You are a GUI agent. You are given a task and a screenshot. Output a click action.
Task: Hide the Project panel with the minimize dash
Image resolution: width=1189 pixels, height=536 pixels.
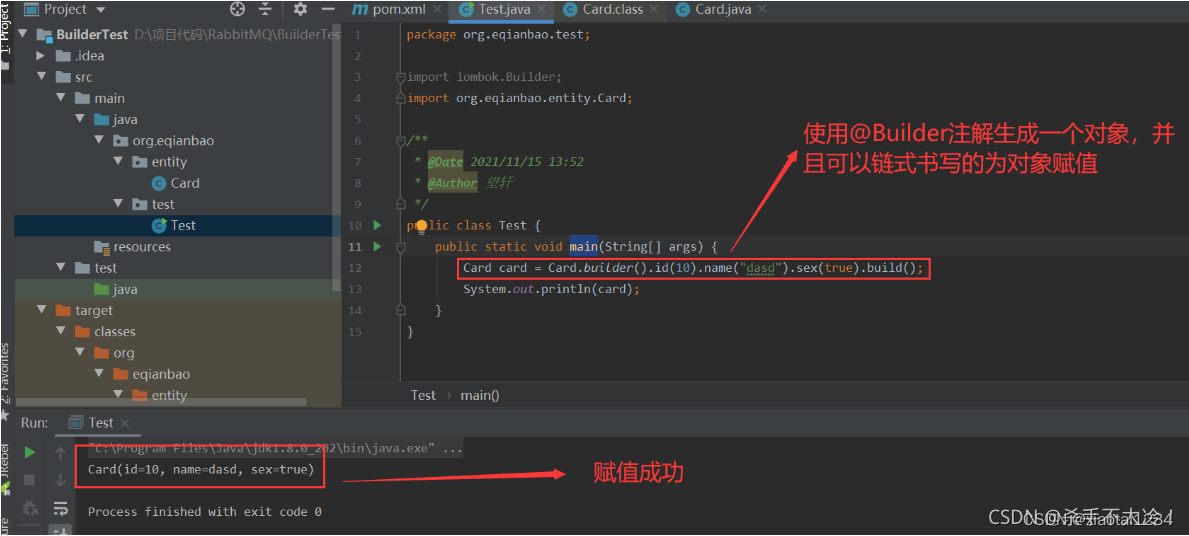tap(328, 9)
